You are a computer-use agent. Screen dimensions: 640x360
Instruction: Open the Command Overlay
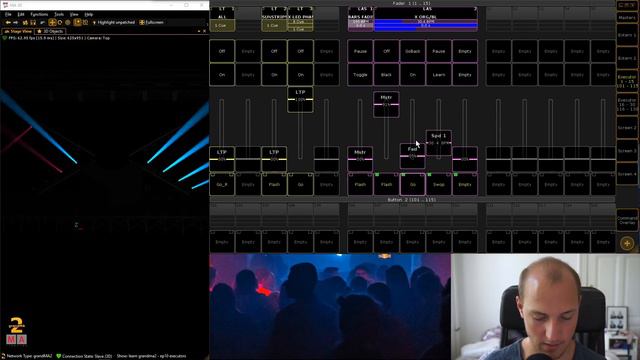pyautogui.click(x=627, y=220)
